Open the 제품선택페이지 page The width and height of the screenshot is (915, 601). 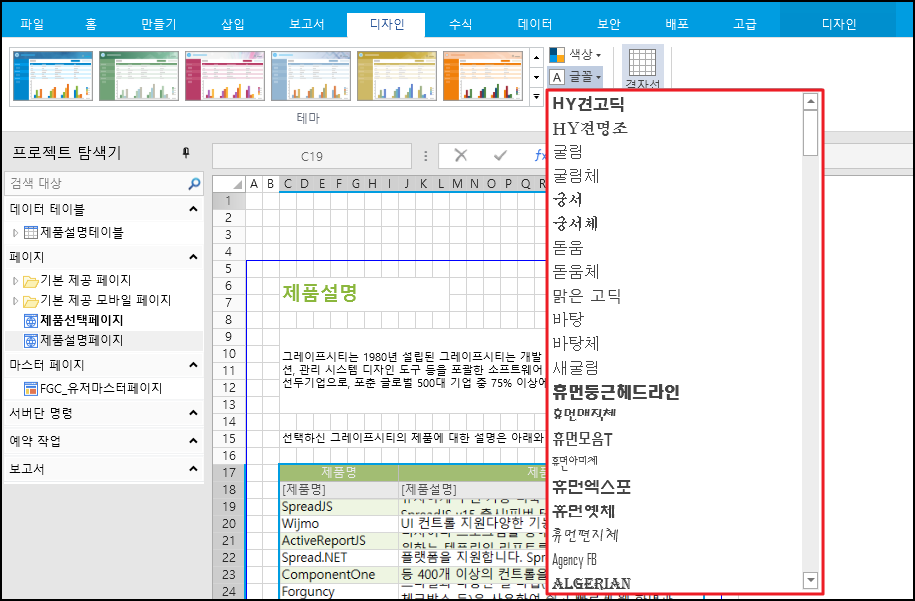coord(81,320)
